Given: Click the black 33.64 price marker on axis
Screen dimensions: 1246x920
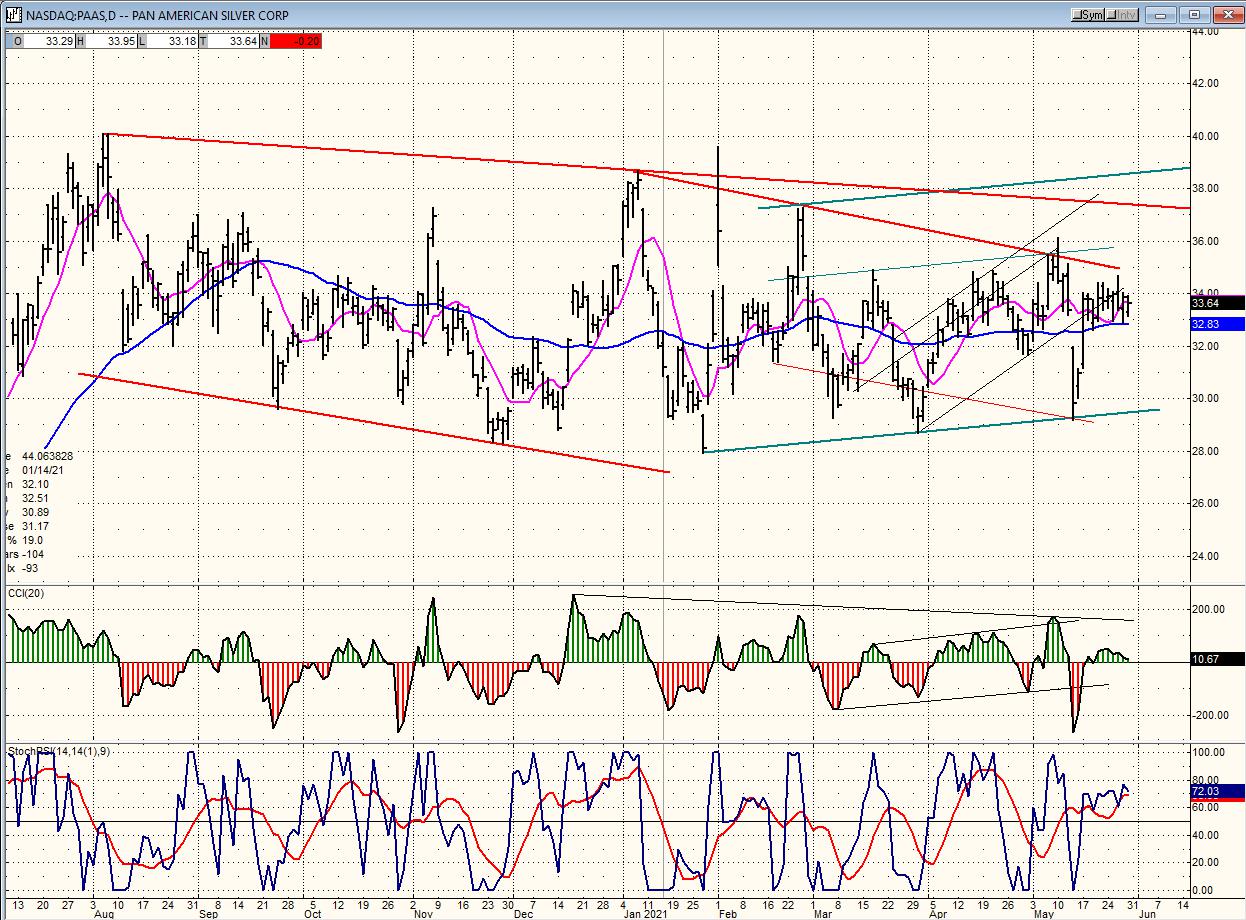Looking at the screenshot, I should pos(1218,302).
